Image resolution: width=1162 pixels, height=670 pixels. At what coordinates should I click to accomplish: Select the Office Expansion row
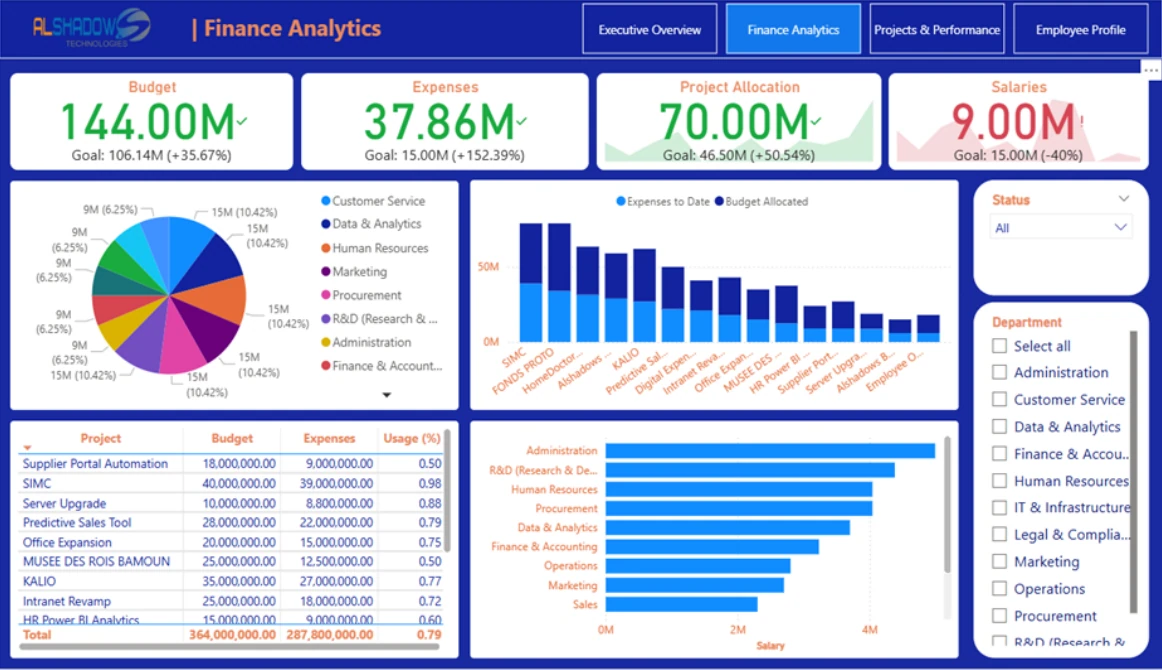pyautogui.click(x=231, y=543)
